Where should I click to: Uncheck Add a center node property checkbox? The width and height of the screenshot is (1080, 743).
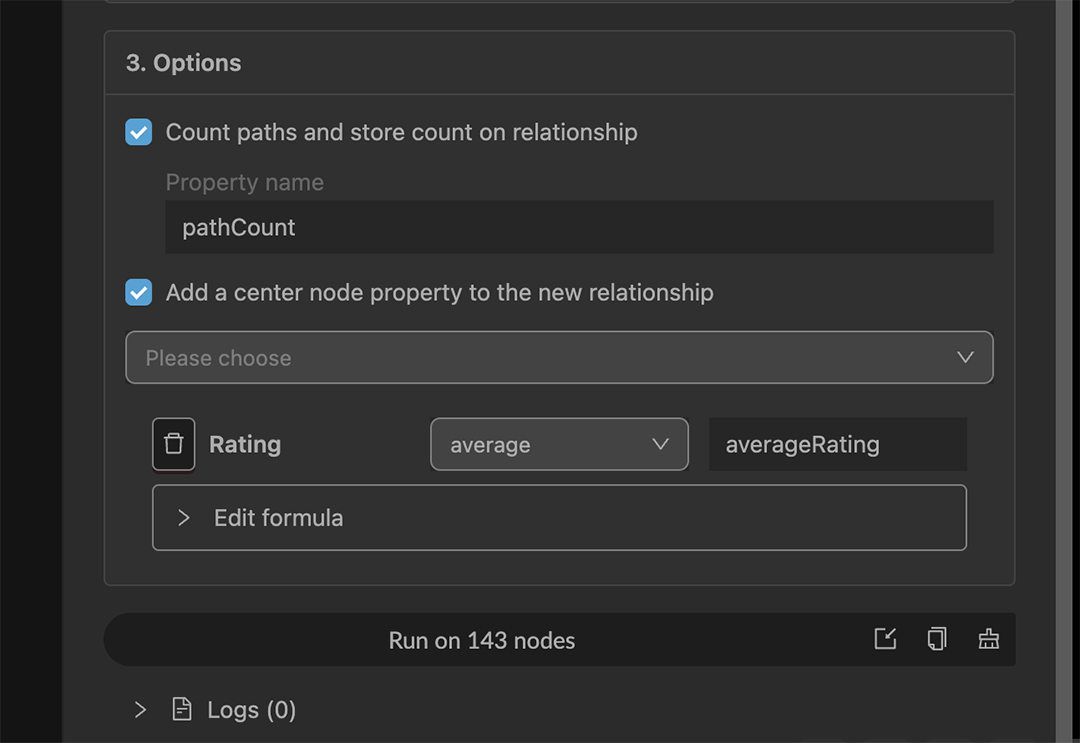tap(139, 293)
